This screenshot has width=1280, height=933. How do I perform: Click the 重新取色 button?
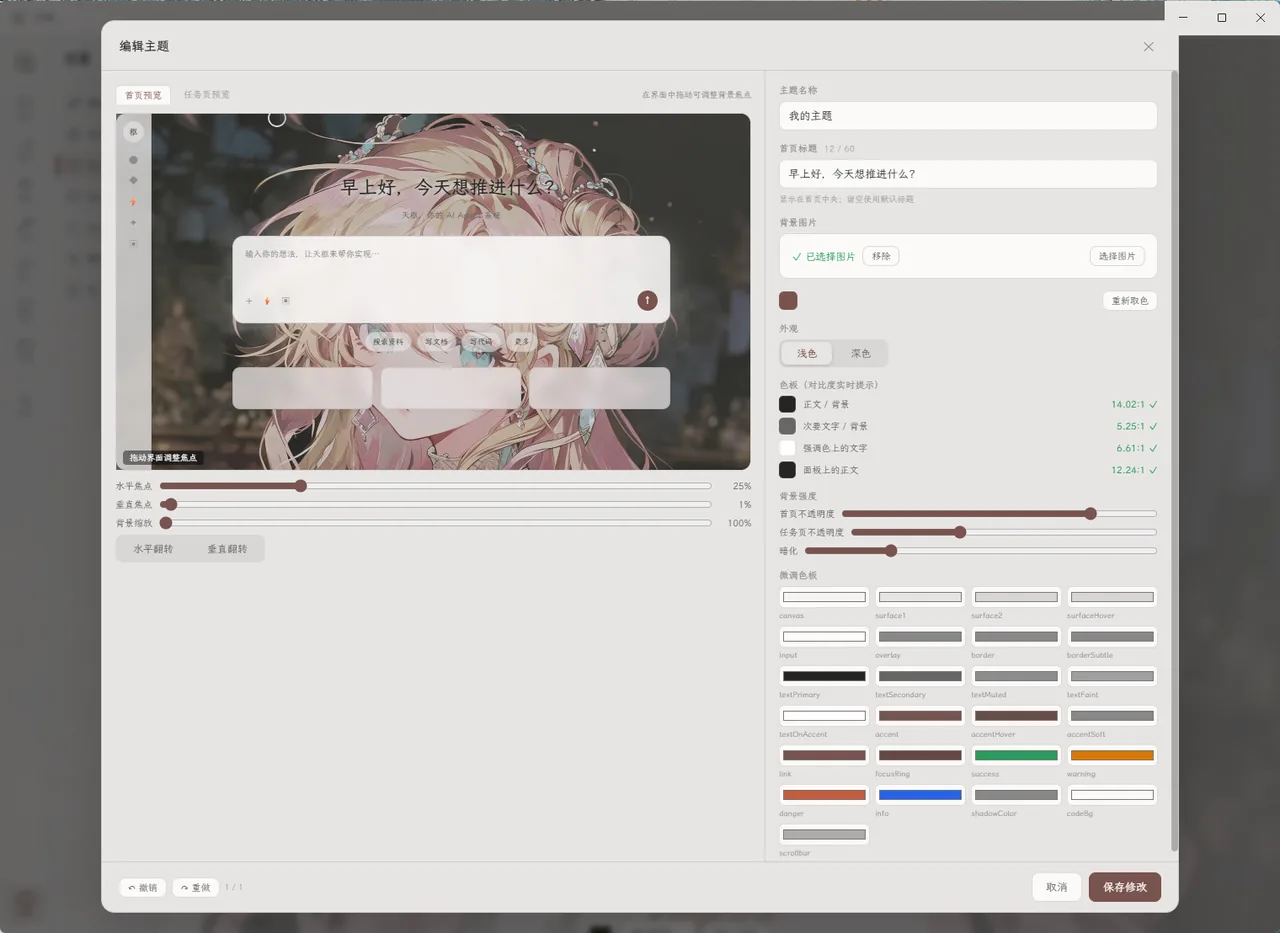pos(1130,301)
